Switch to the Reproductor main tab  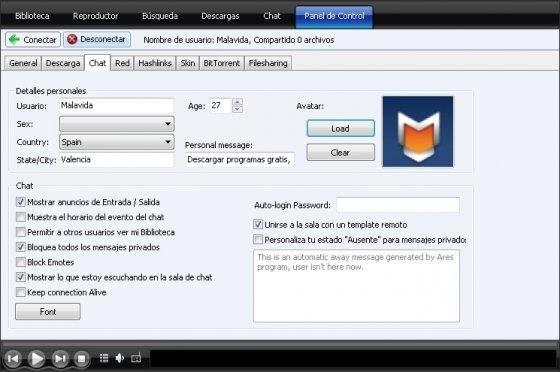[95, 16]
